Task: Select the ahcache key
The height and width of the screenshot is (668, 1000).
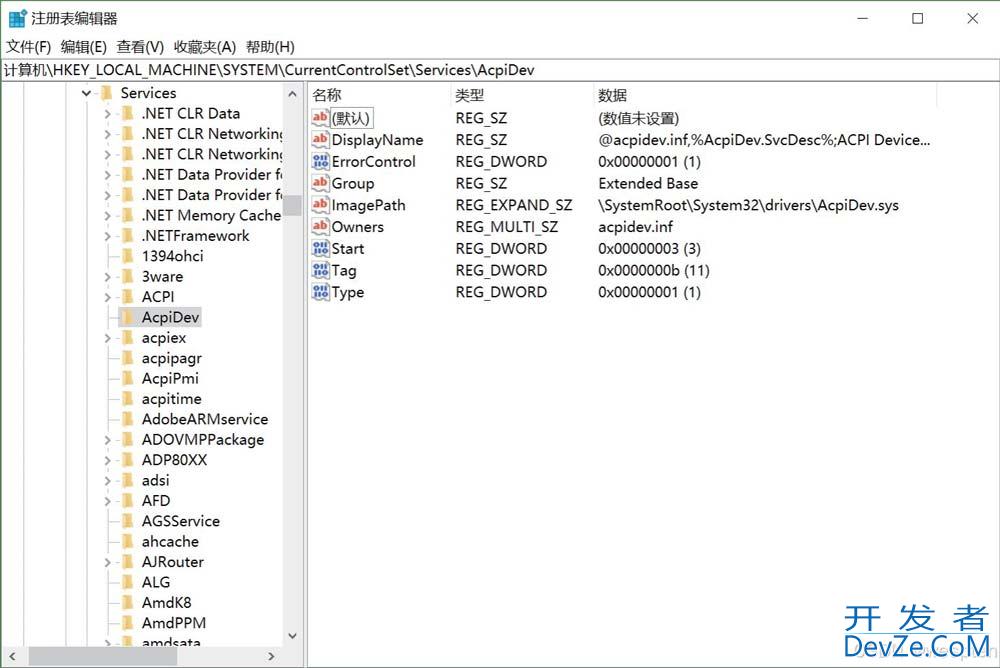Action: click(x=170, y=542)
